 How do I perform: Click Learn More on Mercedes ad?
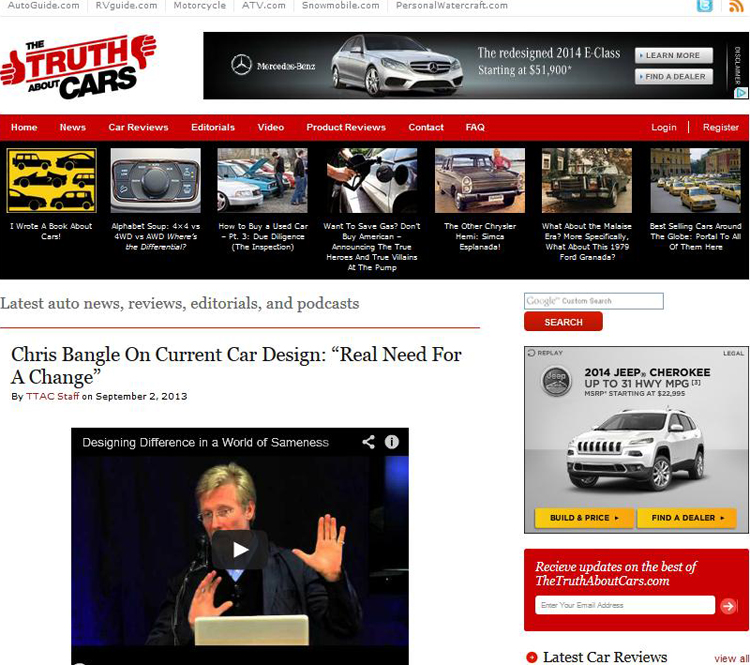[x=673, y=55]
